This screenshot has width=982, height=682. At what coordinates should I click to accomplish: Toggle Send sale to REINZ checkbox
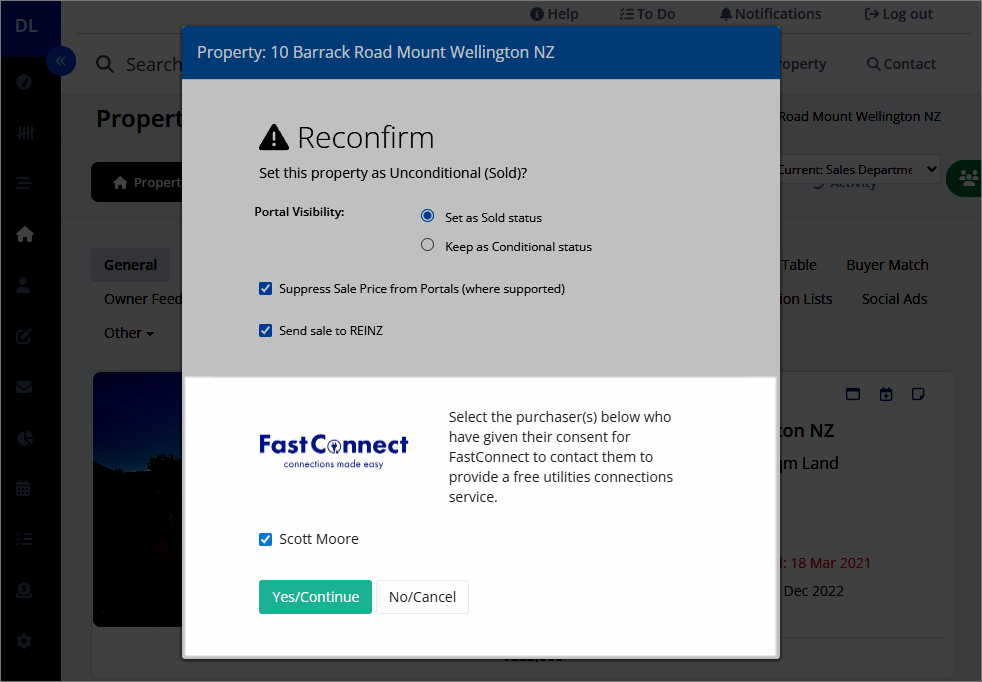tap(266, 331)
